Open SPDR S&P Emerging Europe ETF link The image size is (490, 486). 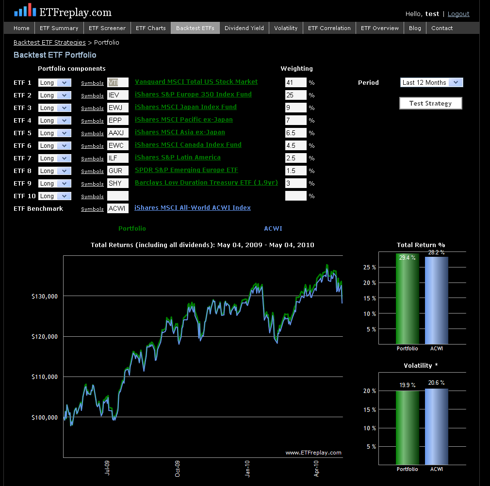point(186,170)
